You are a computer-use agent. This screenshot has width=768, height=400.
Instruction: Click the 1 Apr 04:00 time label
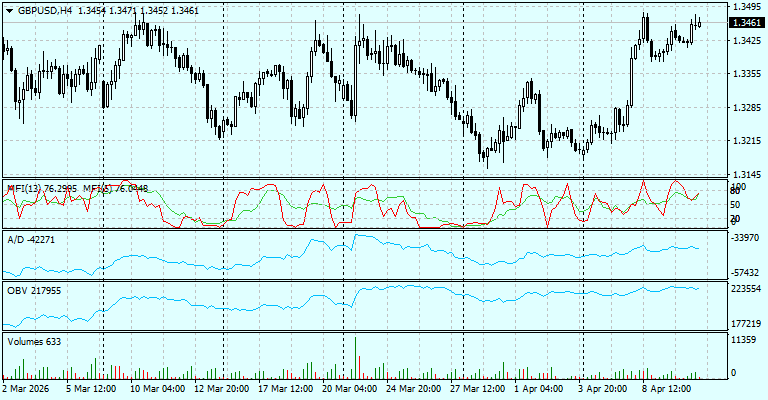[x=539, y=389]
